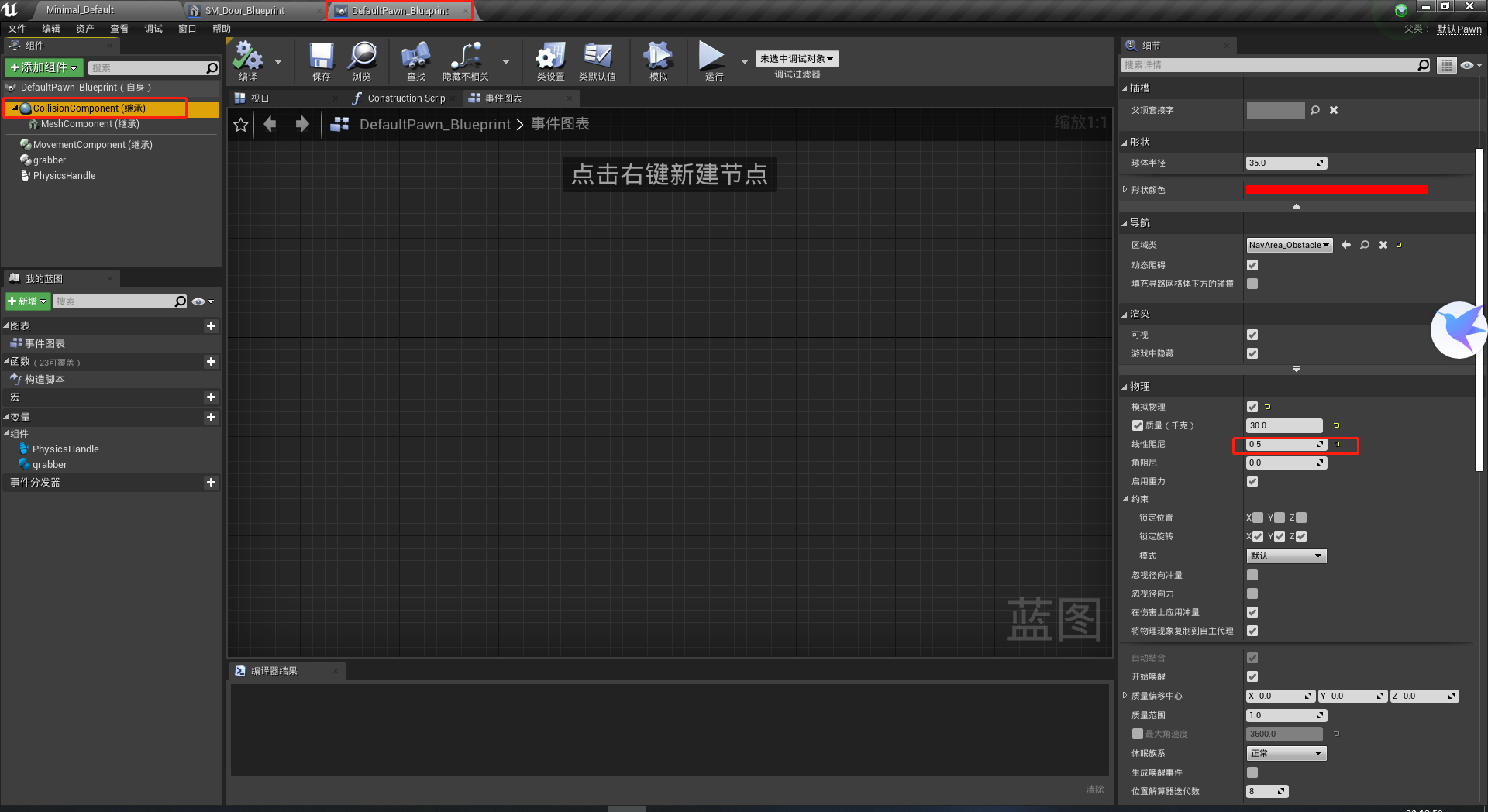Image resolution: width=1488 pixels, height=812 pixels.
Task: Add an event dispatcher with plus icon
Action: pos(211,483)
